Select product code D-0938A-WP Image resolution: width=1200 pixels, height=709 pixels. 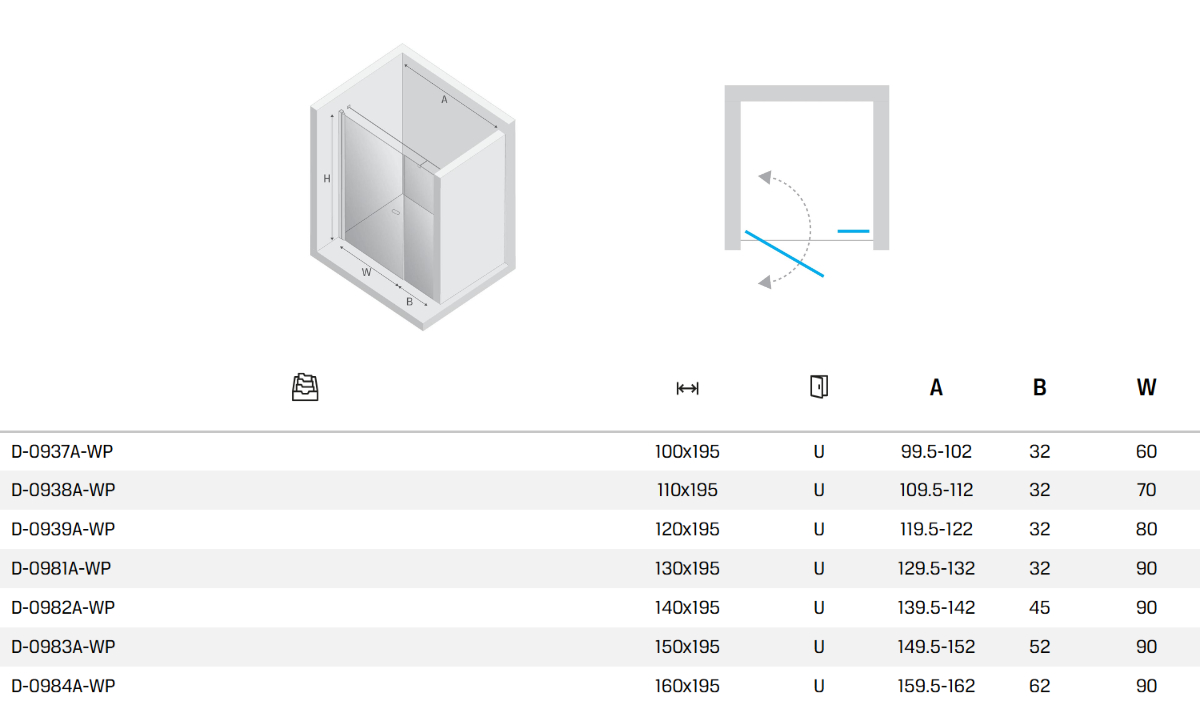coord(63,491)
